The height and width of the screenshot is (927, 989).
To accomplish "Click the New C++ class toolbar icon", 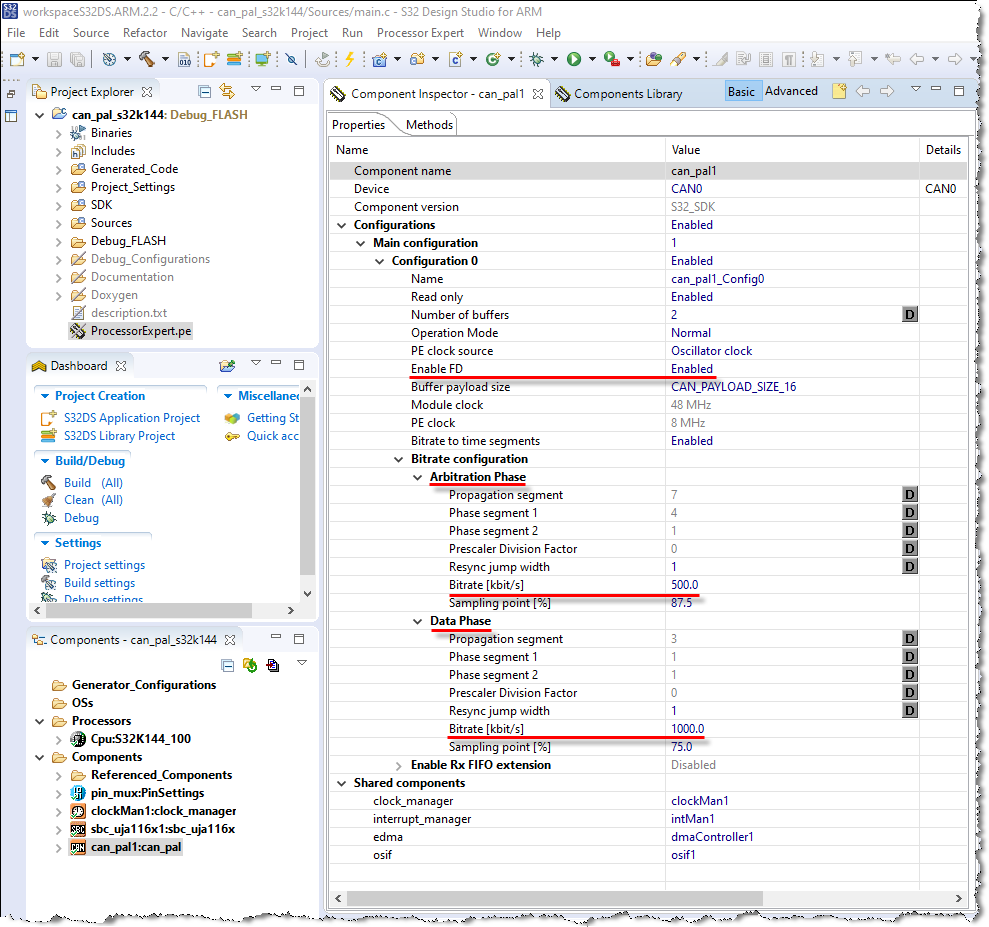I will click(494, 59).
